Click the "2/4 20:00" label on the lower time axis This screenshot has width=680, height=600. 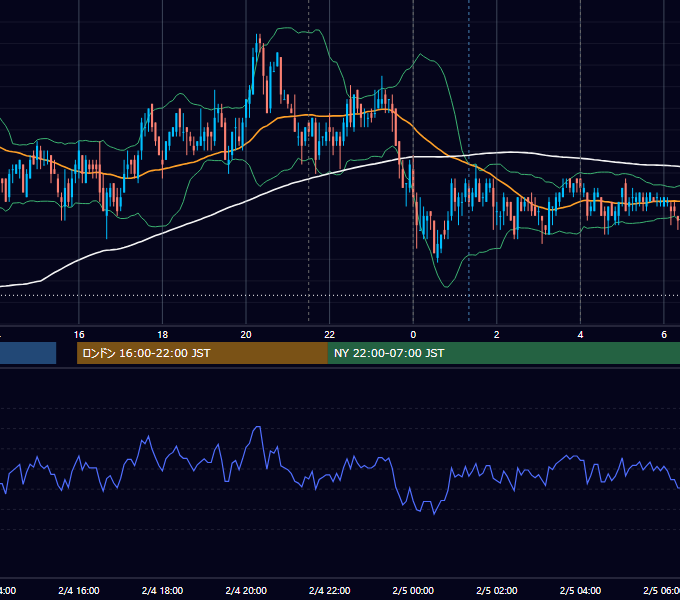click(x=246, y=591)
